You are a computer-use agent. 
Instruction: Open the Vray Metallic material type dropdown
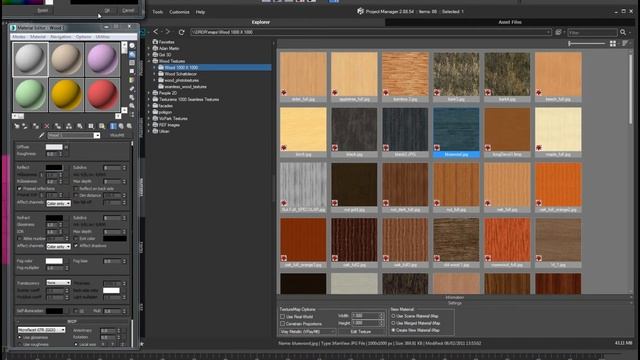point(308,332)
